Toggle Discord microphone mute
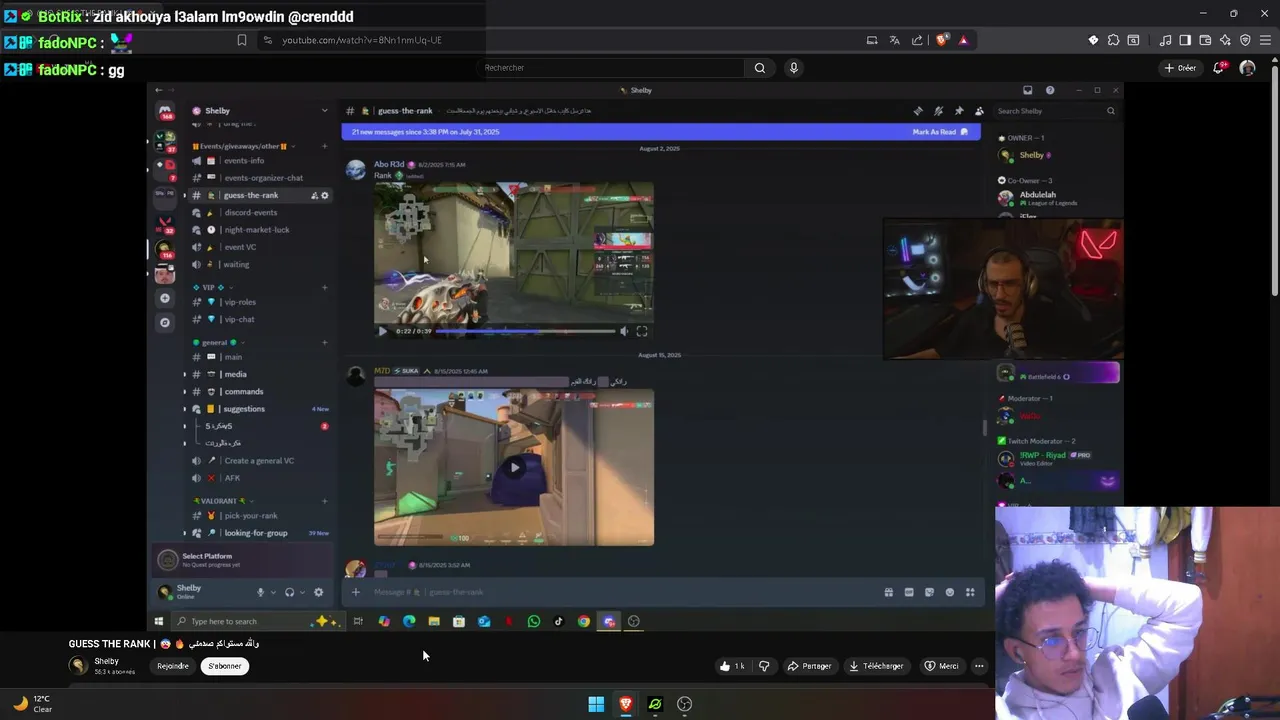 (x=260, y=592)
